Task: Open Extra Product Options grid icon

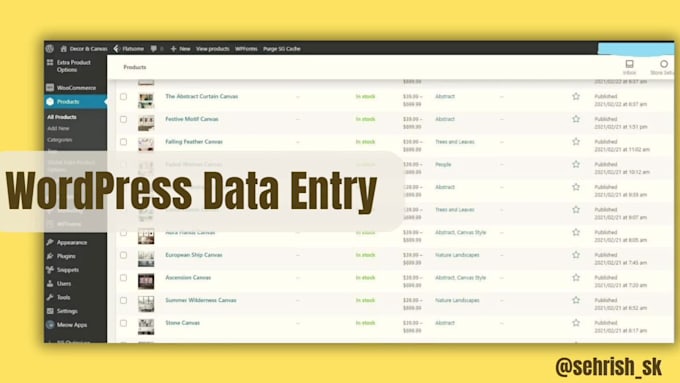Action: point(50,62)
